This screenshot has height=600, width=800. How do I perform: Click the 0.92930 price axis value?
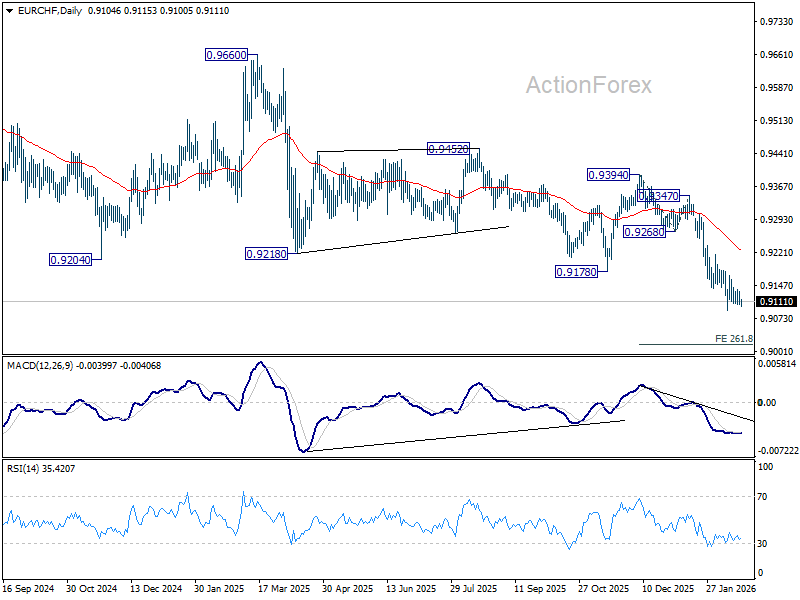point(777,219)
